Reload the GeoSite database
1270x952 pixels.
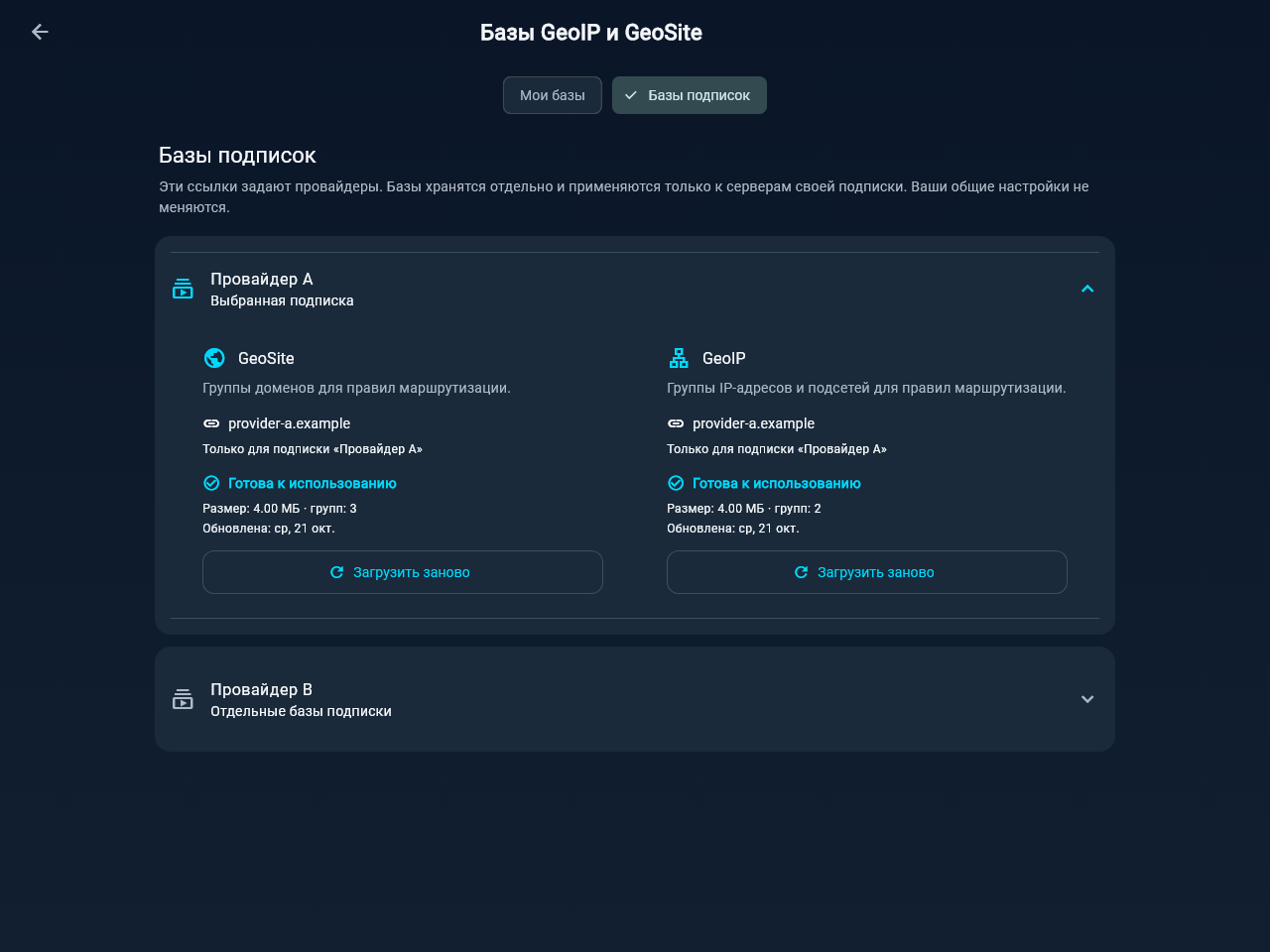coord(403,572)
